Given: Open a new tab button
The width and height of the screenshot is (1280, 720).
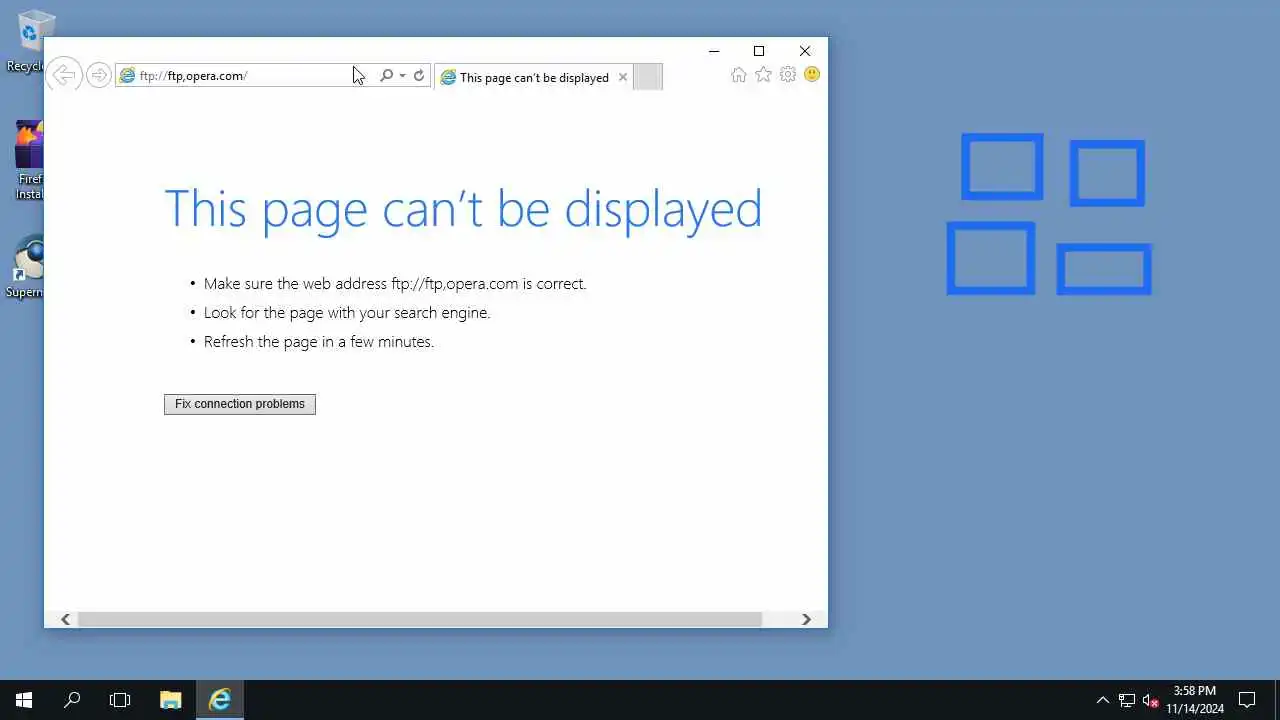Looking at the screenshot, I should tap(648, 77).
